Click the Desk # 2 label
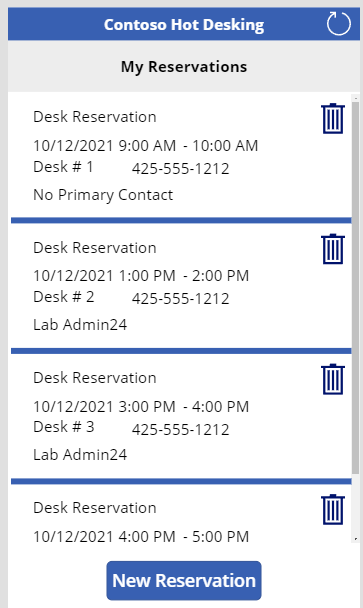The width and height of the screenshot is (363, 608). coord(64,297)
